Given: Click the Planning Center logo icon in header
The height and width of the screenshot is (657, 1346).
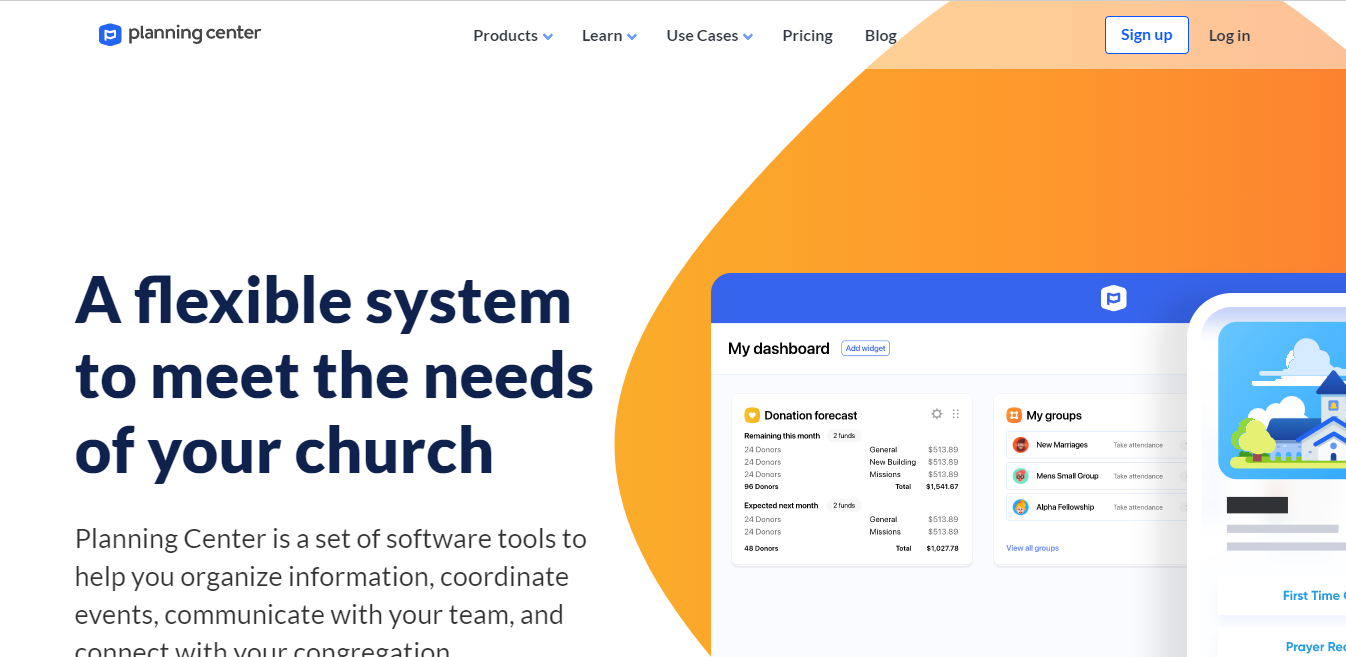Looking at the screenshot, I should click(110, 35).
